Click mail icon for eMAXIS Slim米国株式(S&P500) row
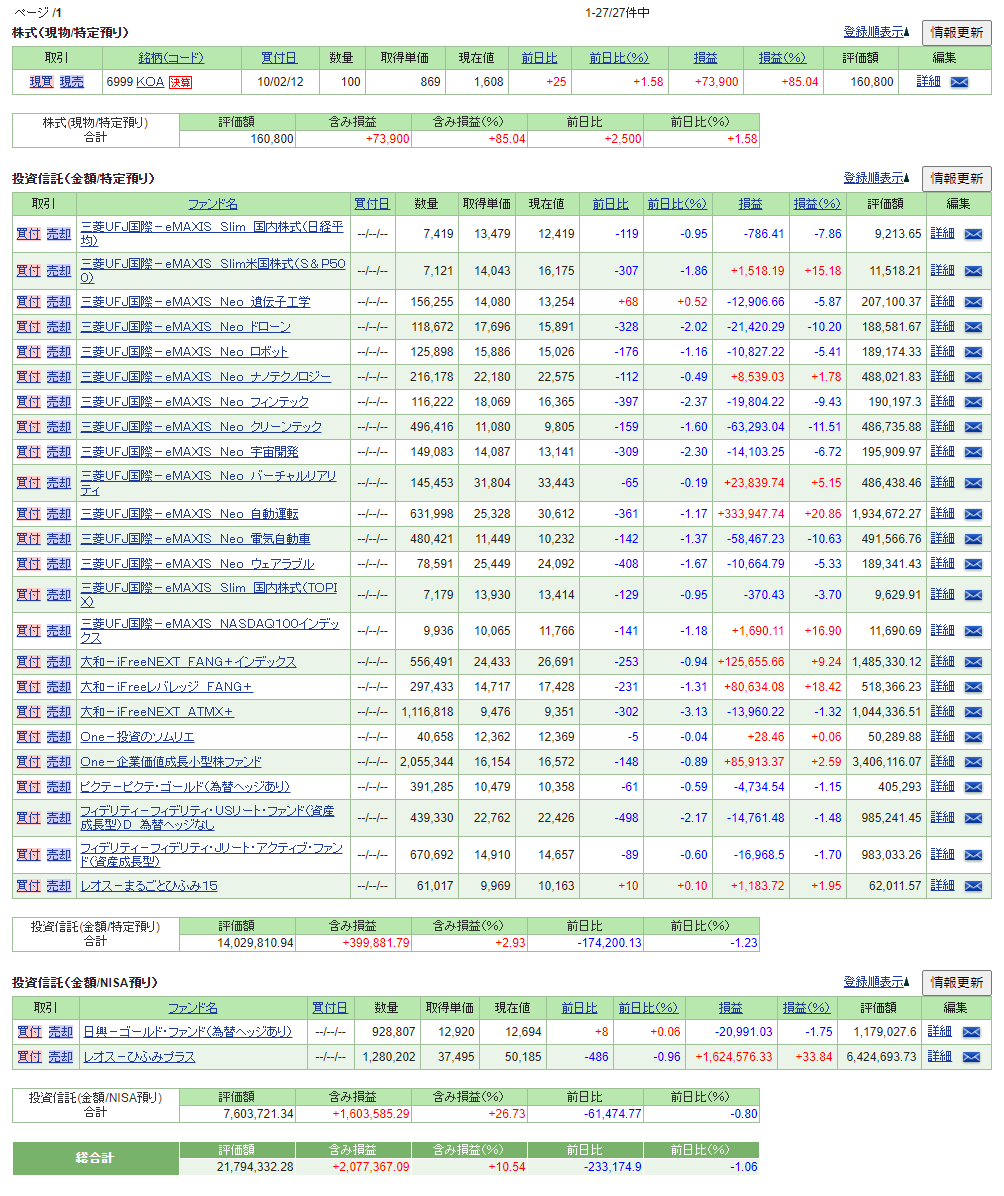1004x1196 pixels. pyautogui.click(x=973, y=271)
